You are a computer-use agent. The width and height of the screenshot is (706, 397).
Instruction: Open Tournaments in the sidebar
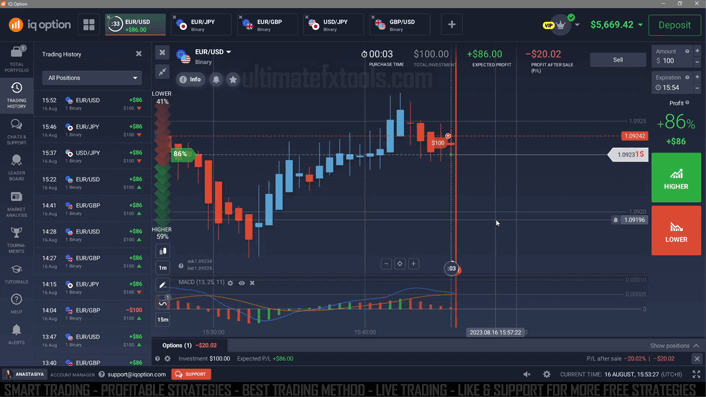click(17, 240)
